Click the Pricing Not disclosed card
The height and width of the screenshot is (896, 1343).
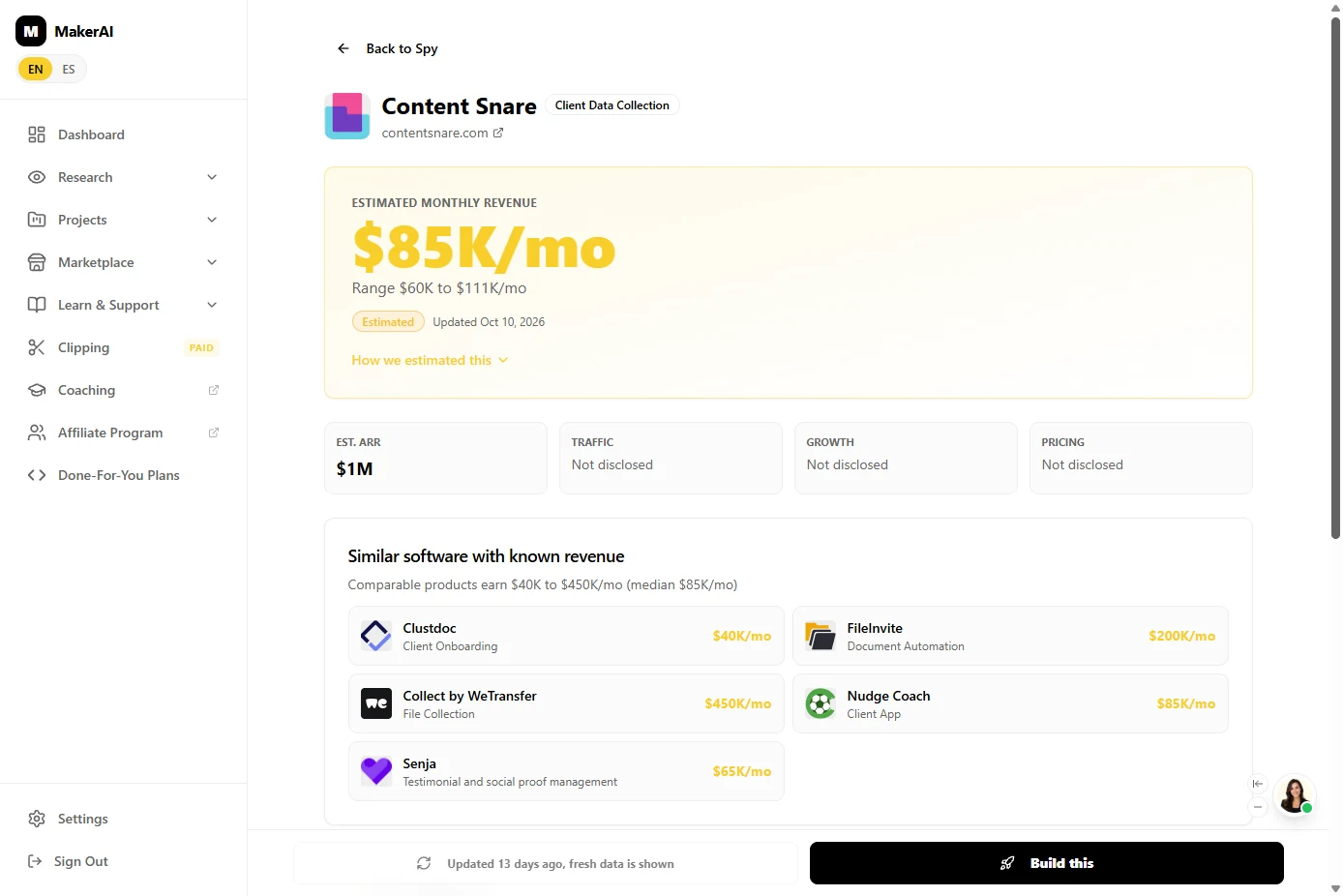point(1141,458)
